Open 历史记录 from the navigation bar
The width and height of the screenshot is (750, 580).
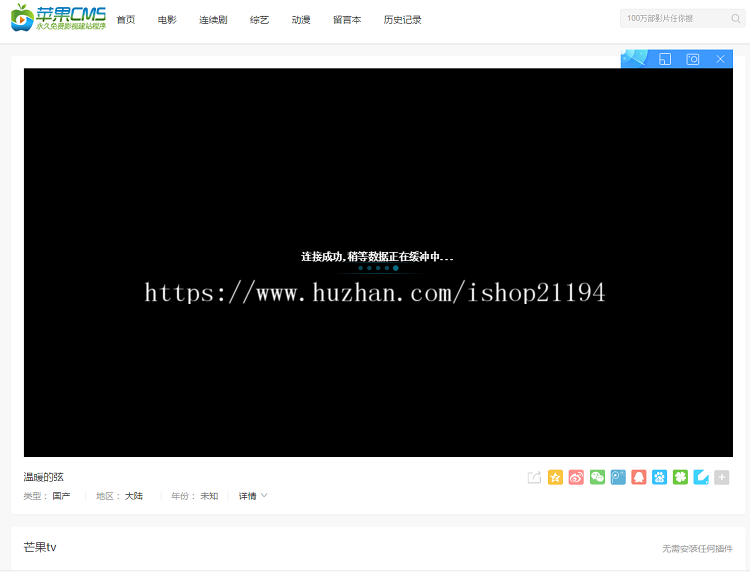pos(402,20)
